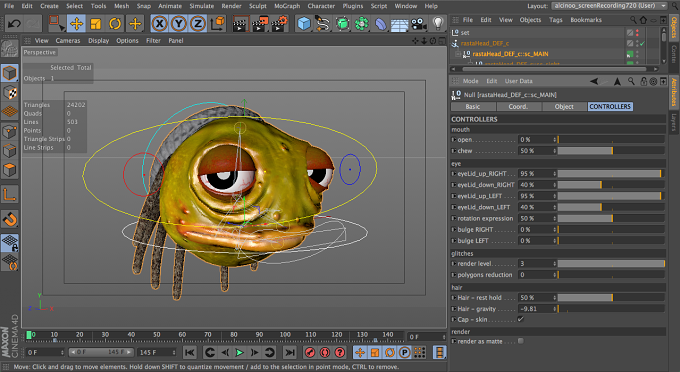The height and width of the screenshot is (372, 680).
Task: Select the Rotate tool in toolbar
Action: click(x=115, y=23)
